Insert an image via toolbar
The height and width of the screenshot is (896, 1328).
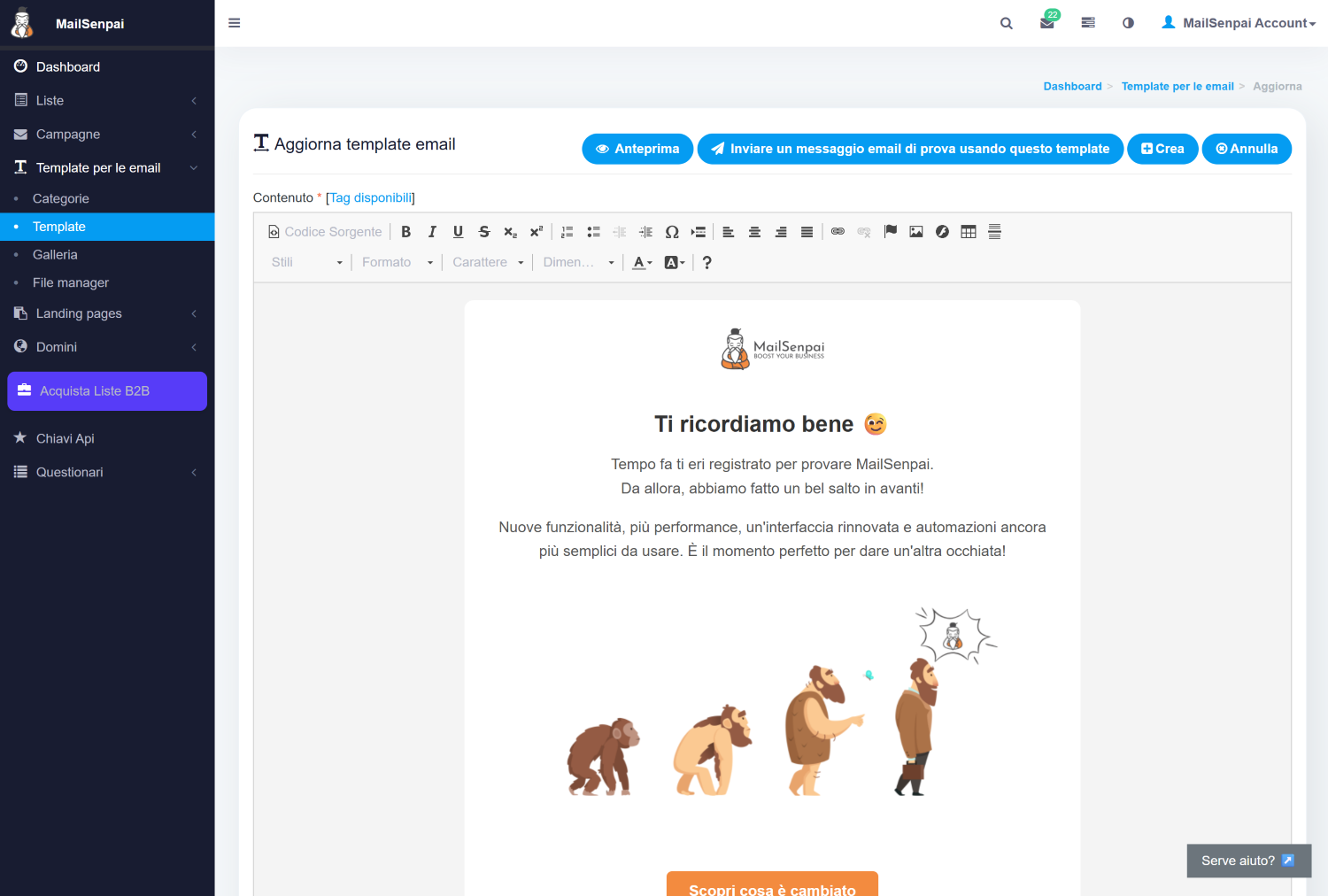[x=916, y=232]
